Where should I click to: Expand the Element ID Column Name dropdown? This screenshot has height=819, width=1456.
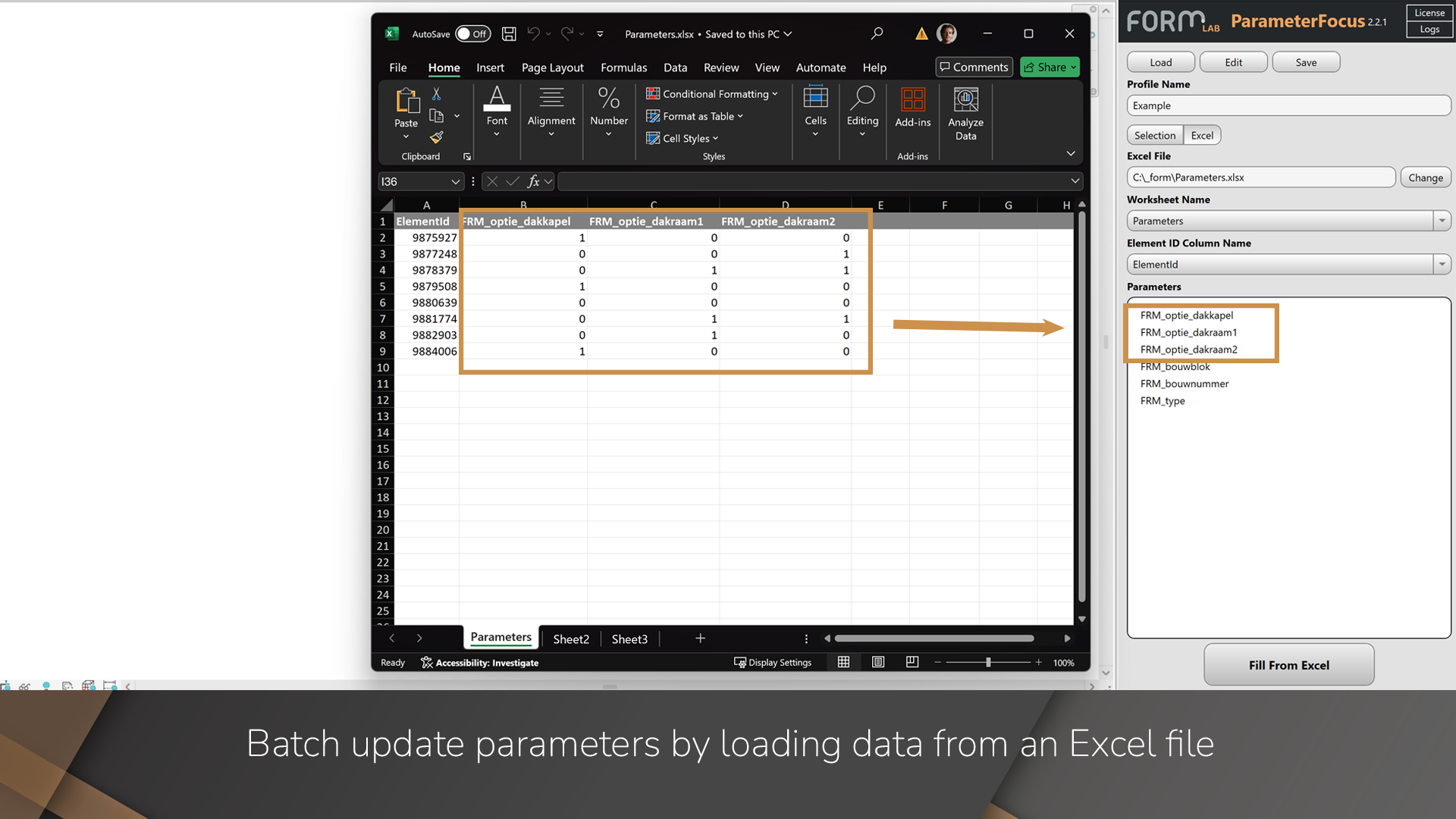[1441, 264]
